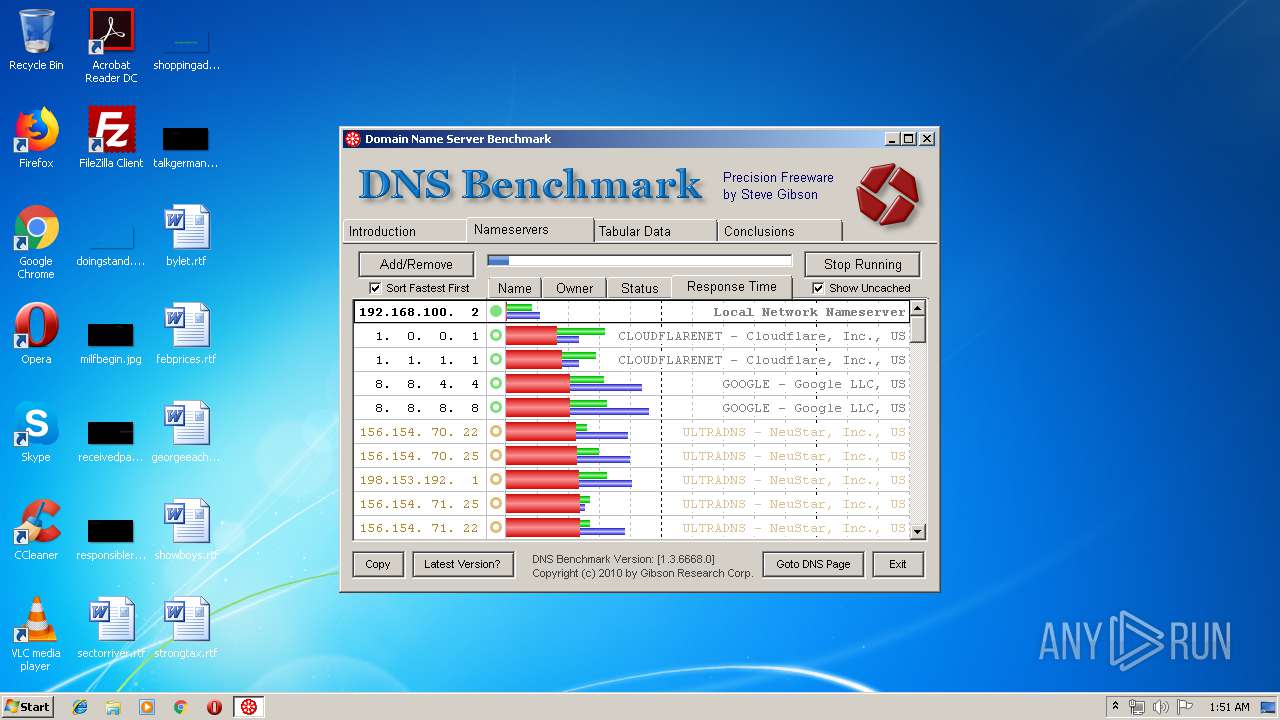Select the milfbegin.jpg file icon
The height and width of the screenshot is (720, 1280).
tap(111, 343)
